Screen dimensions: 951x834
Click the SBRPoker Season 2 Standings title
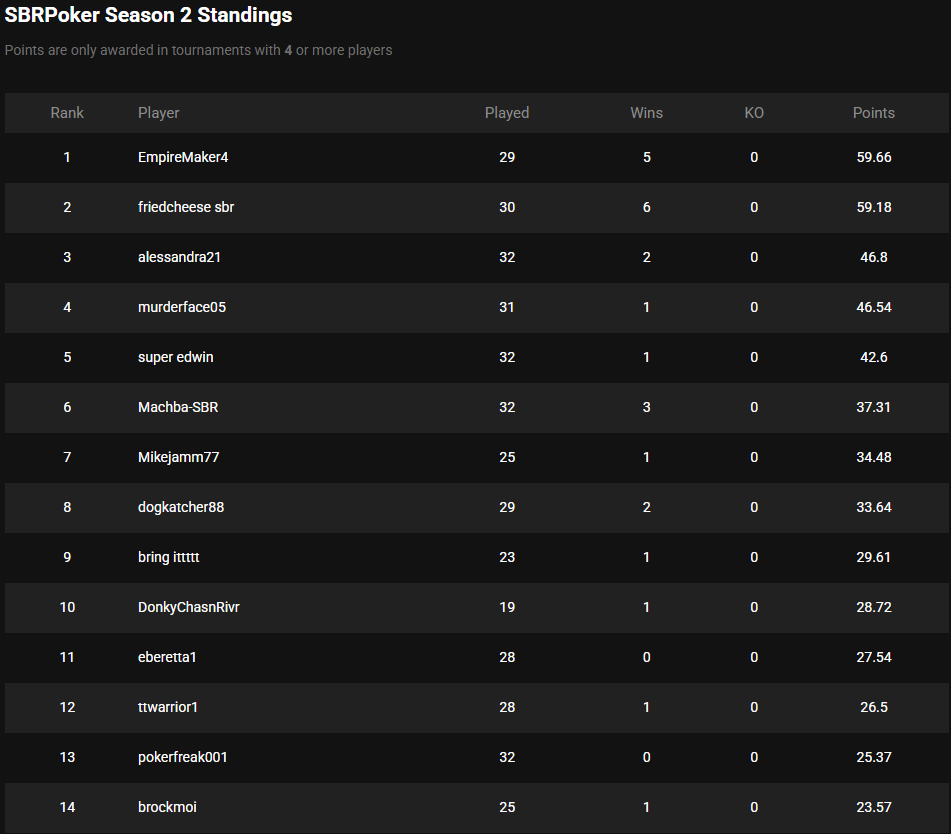click(149, 16)
